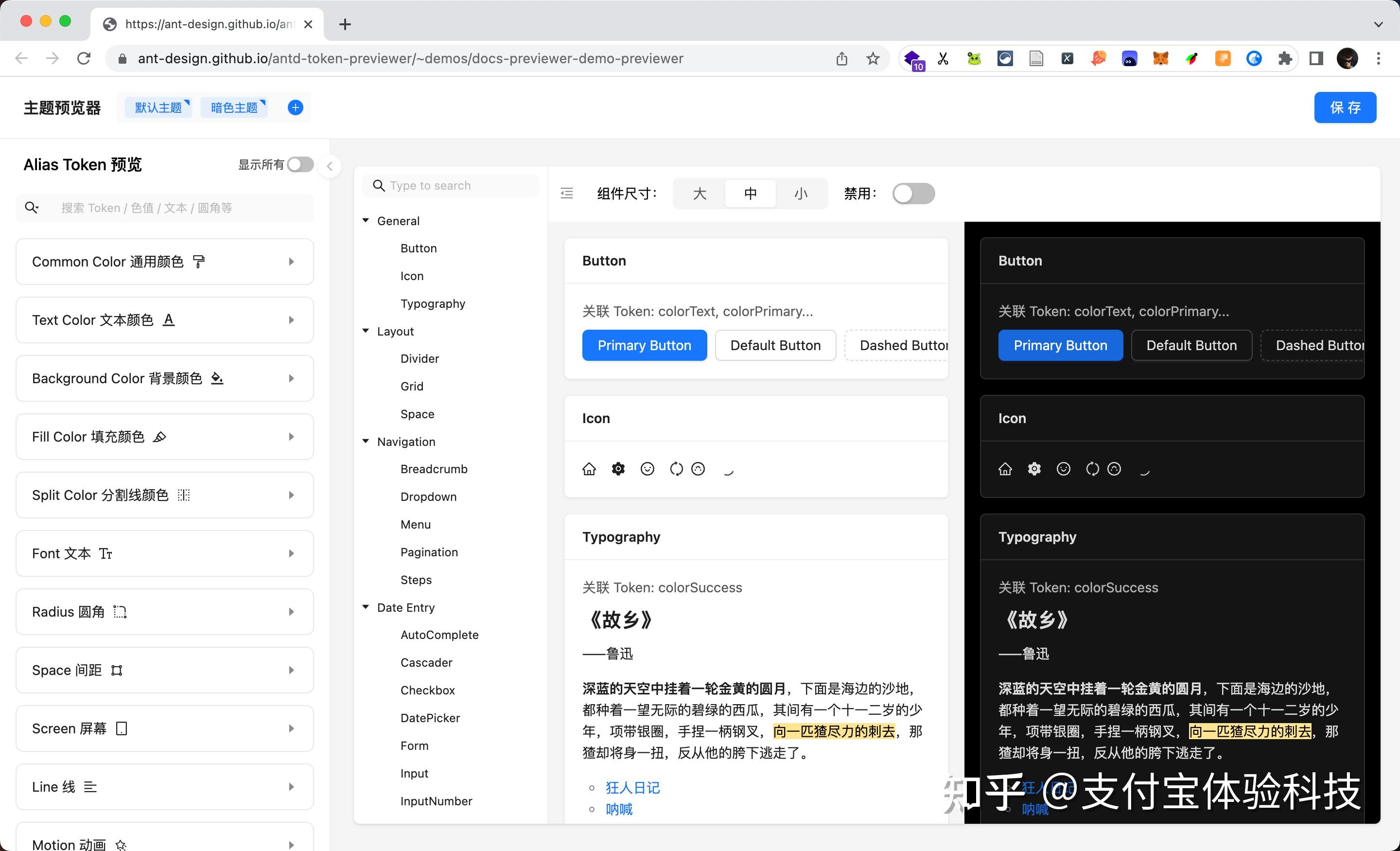Switch to the 默认主题 theme tab
Image resolution: width=1400 pixels, height=851 pixels.
coord(158,107)
